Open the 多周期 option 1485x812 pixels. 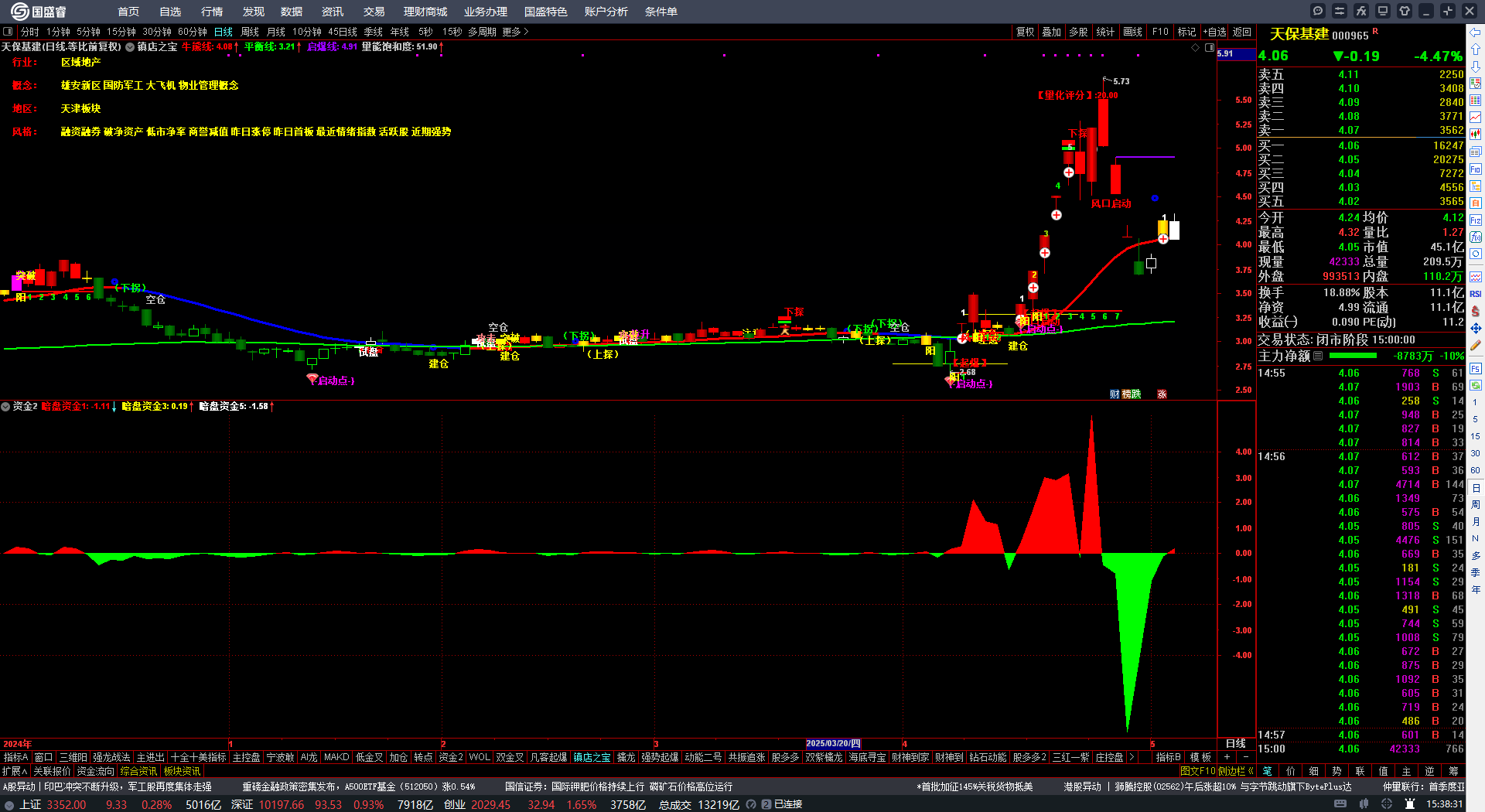[x=482, y=32]
